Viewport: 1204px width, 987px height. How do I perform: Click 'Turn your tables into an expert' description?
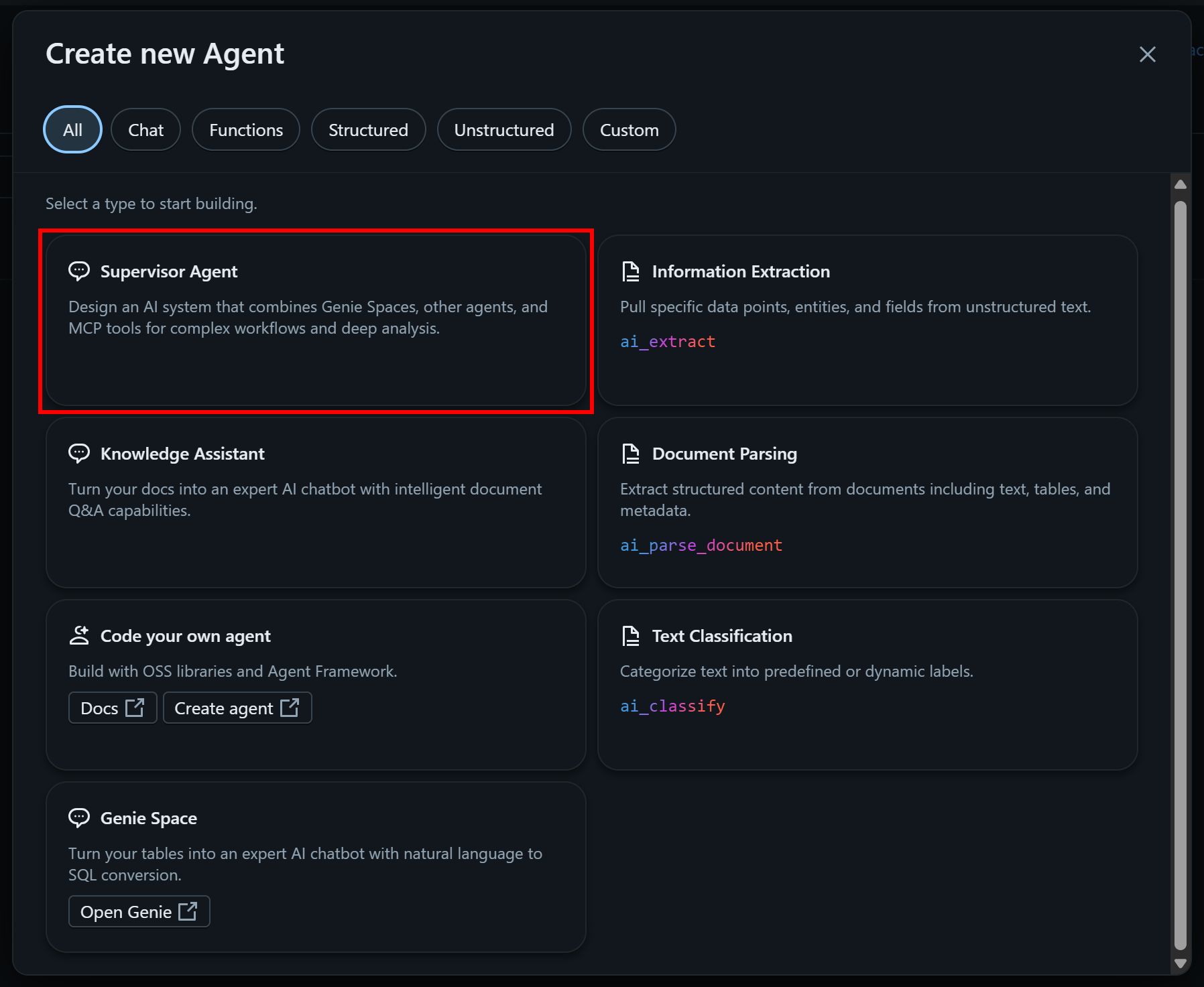tap(305, 864)
